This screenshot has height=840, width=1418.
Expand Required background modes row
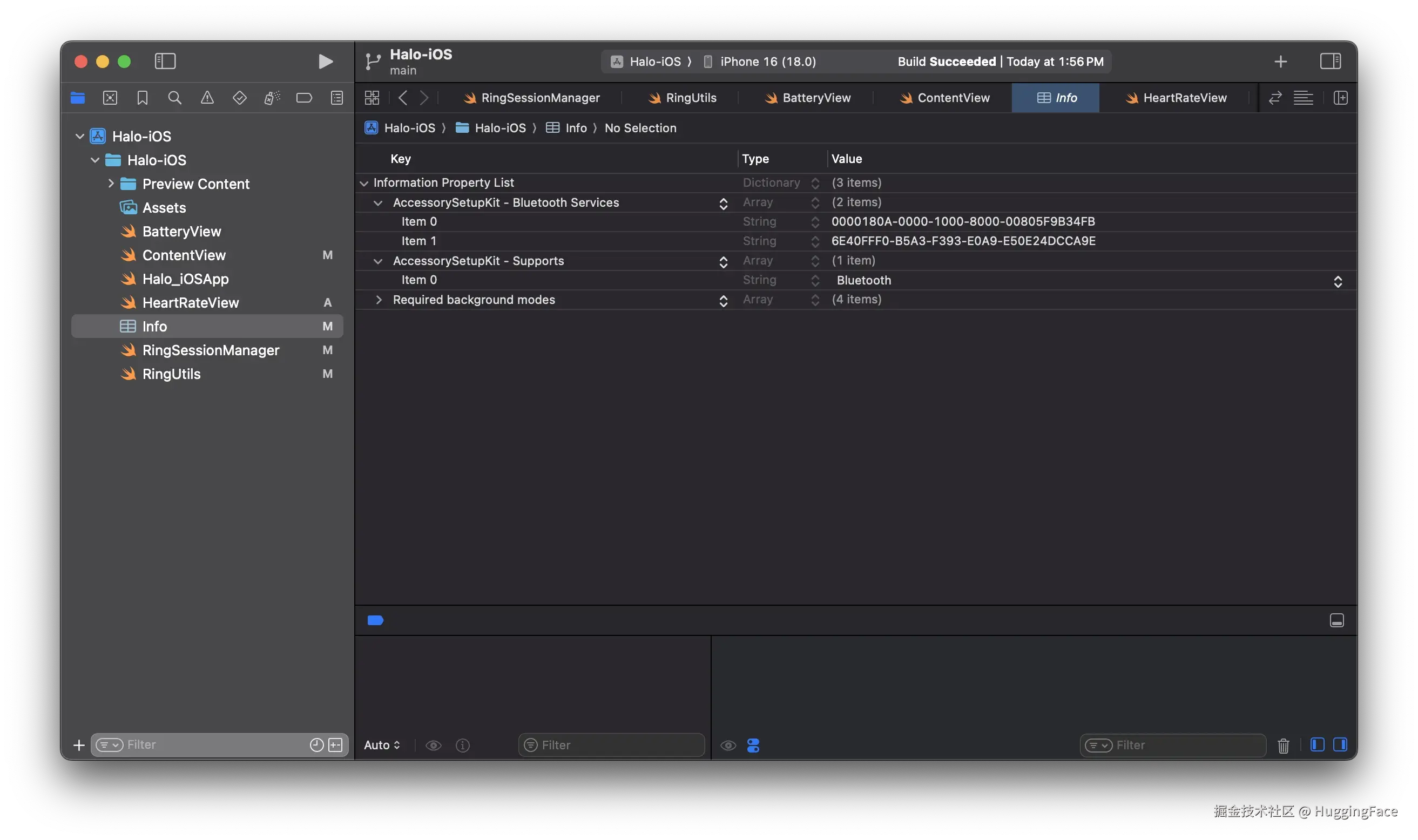pyautogui.click(x=379, y=300)
